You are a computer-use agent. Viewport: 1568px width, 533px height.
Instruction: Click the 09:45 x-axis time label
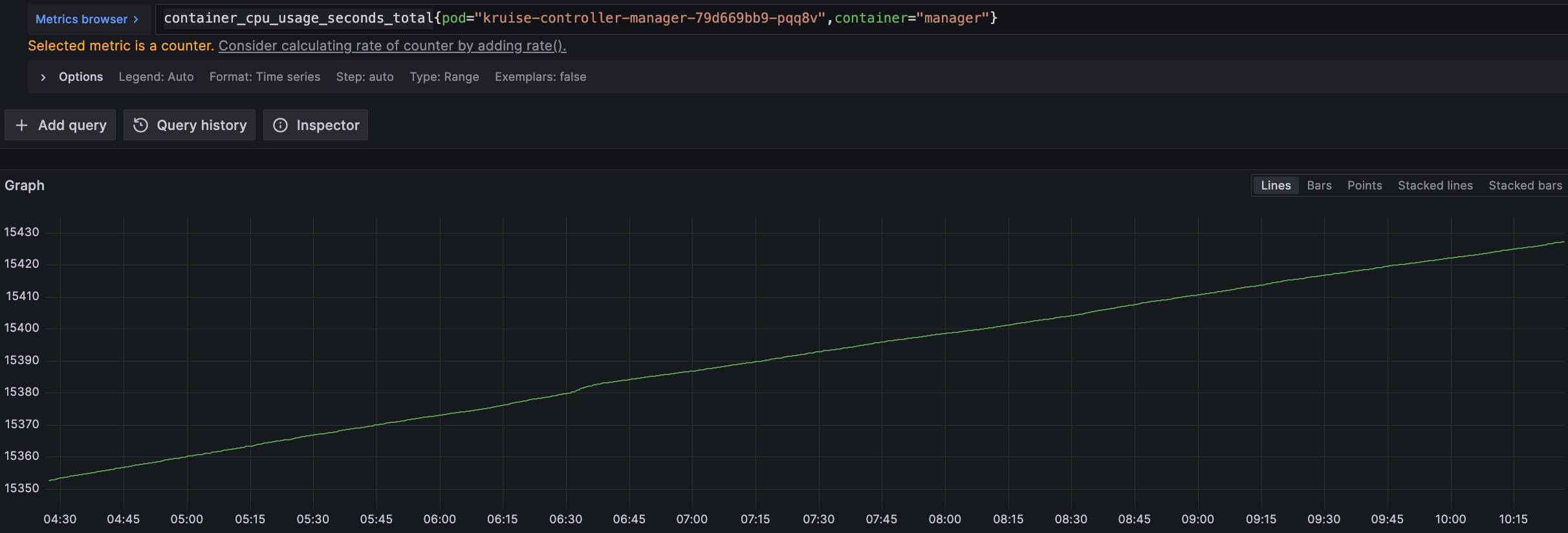click(x=1388, y=519)
